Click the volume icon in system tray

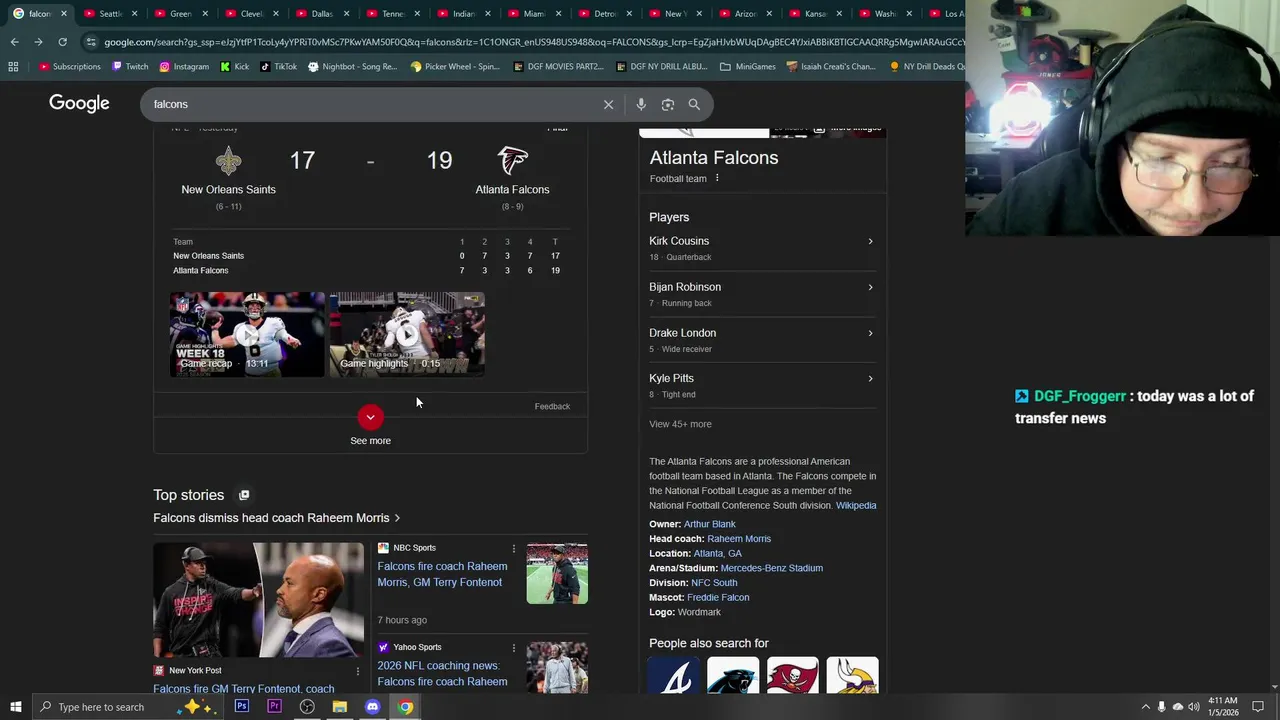click(1193, 707)
